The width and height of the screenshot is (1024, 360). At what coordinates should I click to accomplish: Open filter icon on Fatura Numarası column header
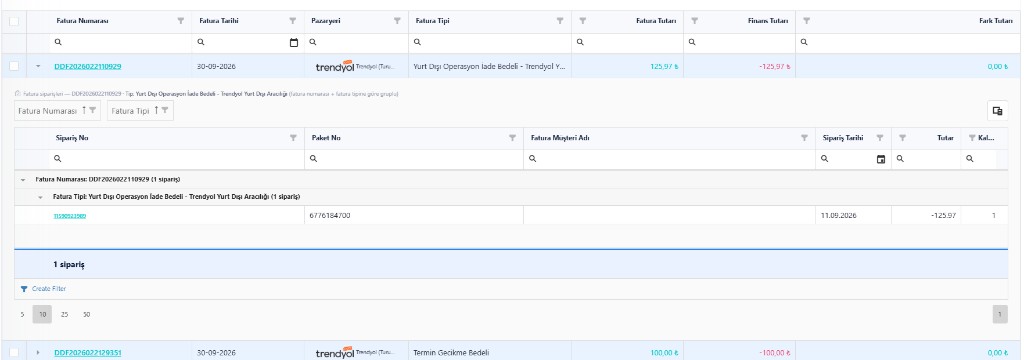181,21
